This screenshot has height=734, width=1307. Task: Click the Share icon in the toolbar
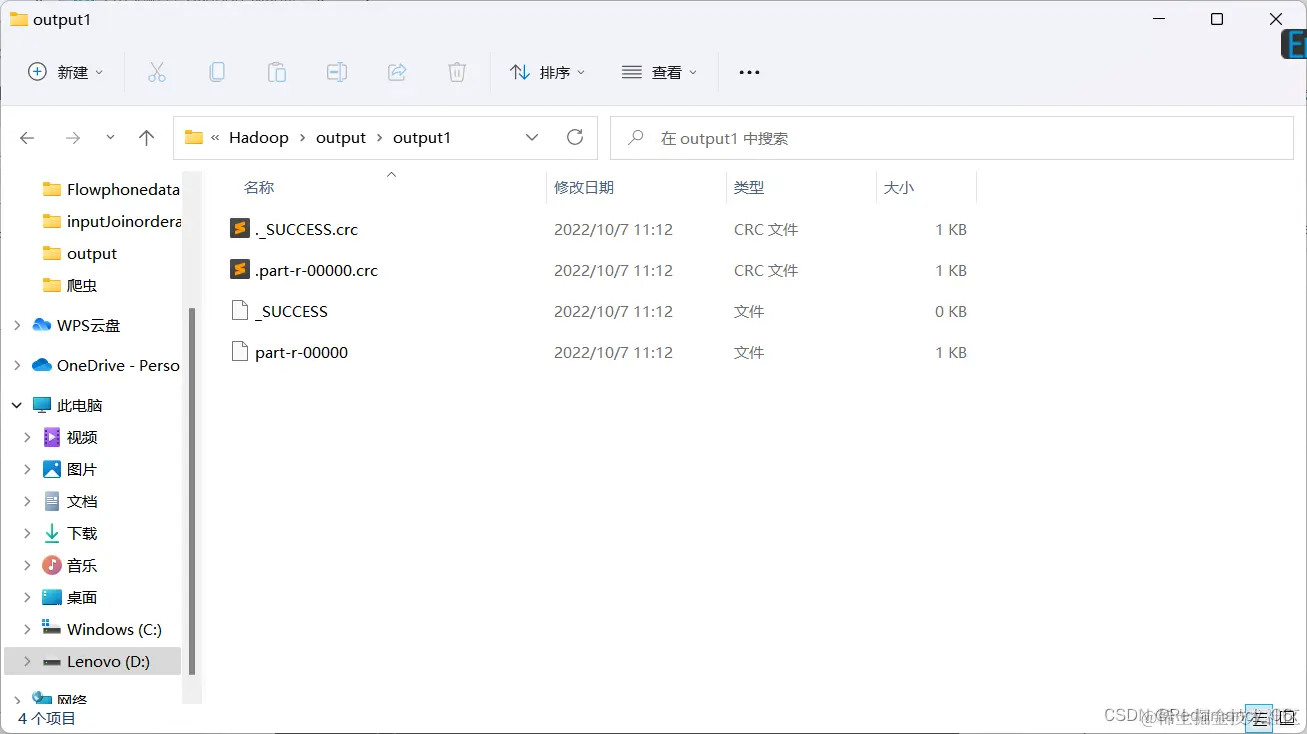point(397,71)
